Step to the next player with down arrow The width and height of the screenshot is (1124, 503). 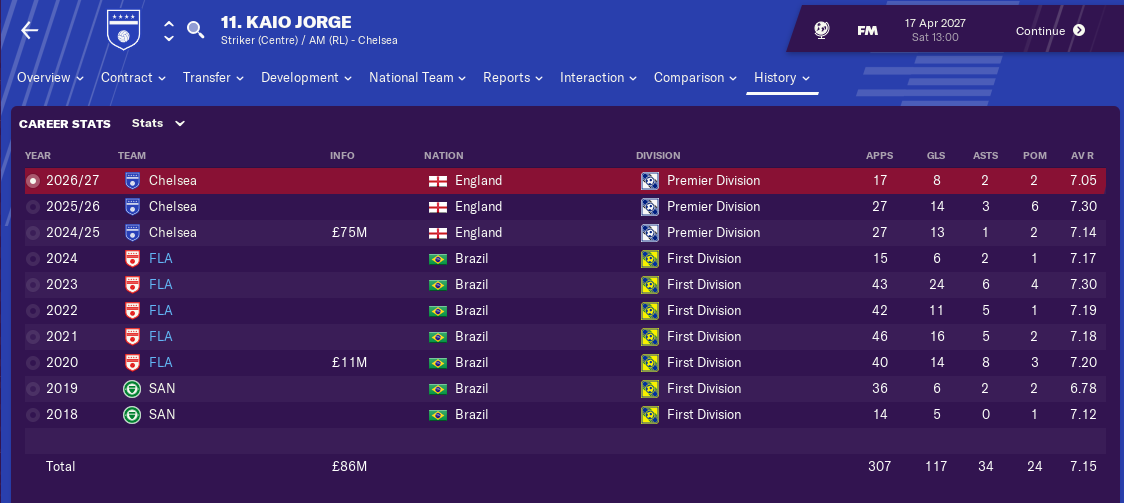(x=169, y=38)
